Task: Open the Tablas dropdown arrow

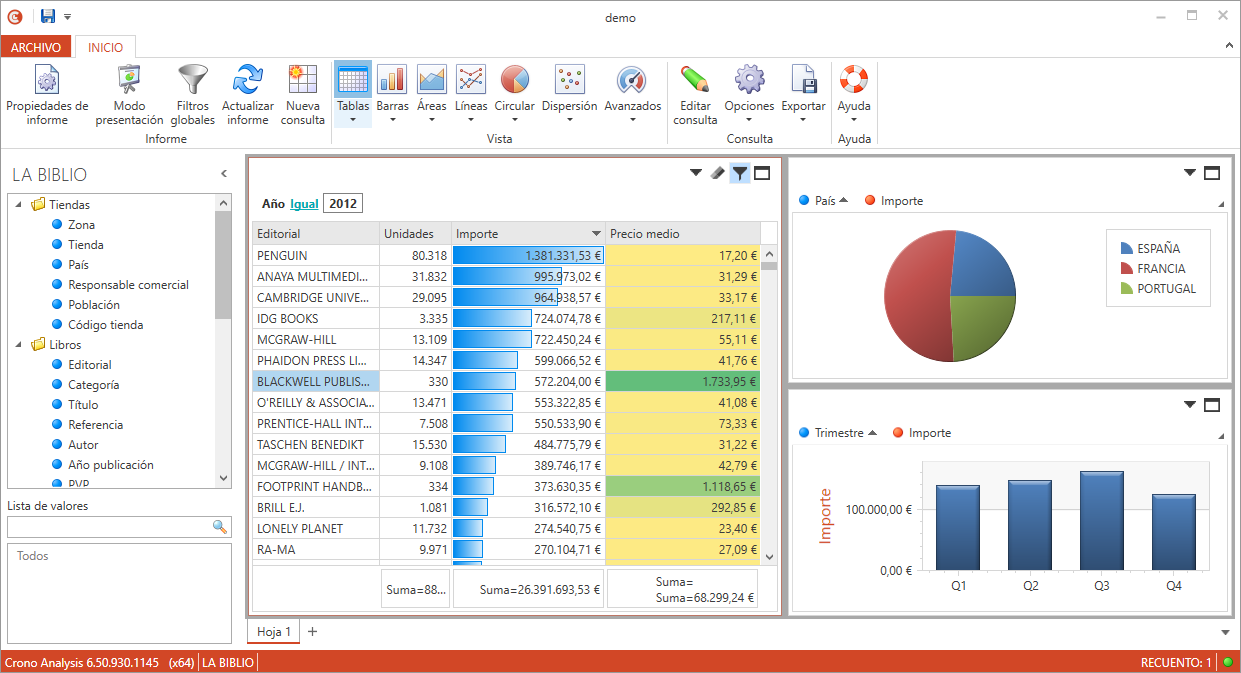Action: click(352, 120)
